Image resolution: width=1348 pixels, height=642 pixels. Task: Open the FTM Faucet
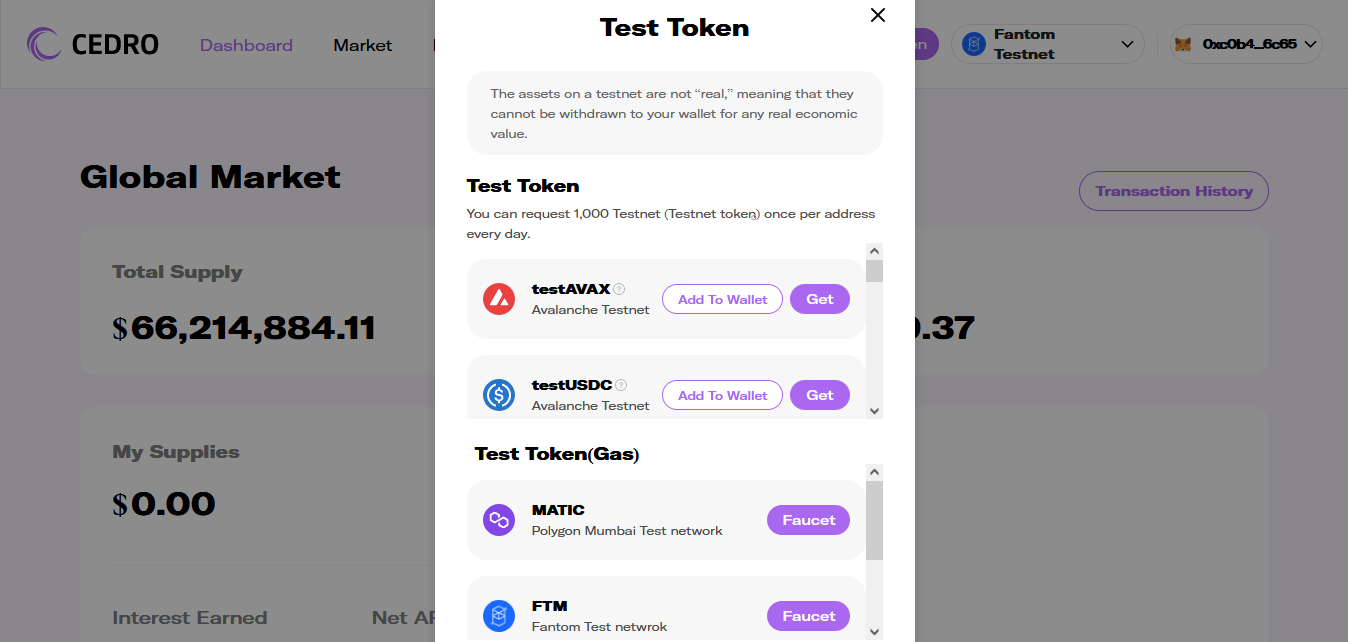pos(808,616)
